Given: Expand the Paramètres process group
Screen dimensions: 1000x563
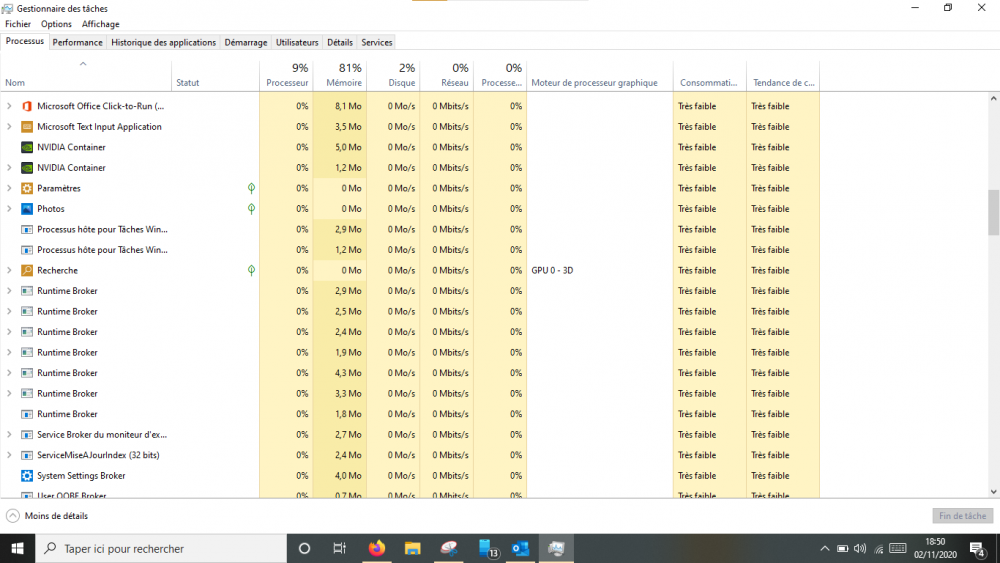Looking at the screenshot, I should click(10, 188).
